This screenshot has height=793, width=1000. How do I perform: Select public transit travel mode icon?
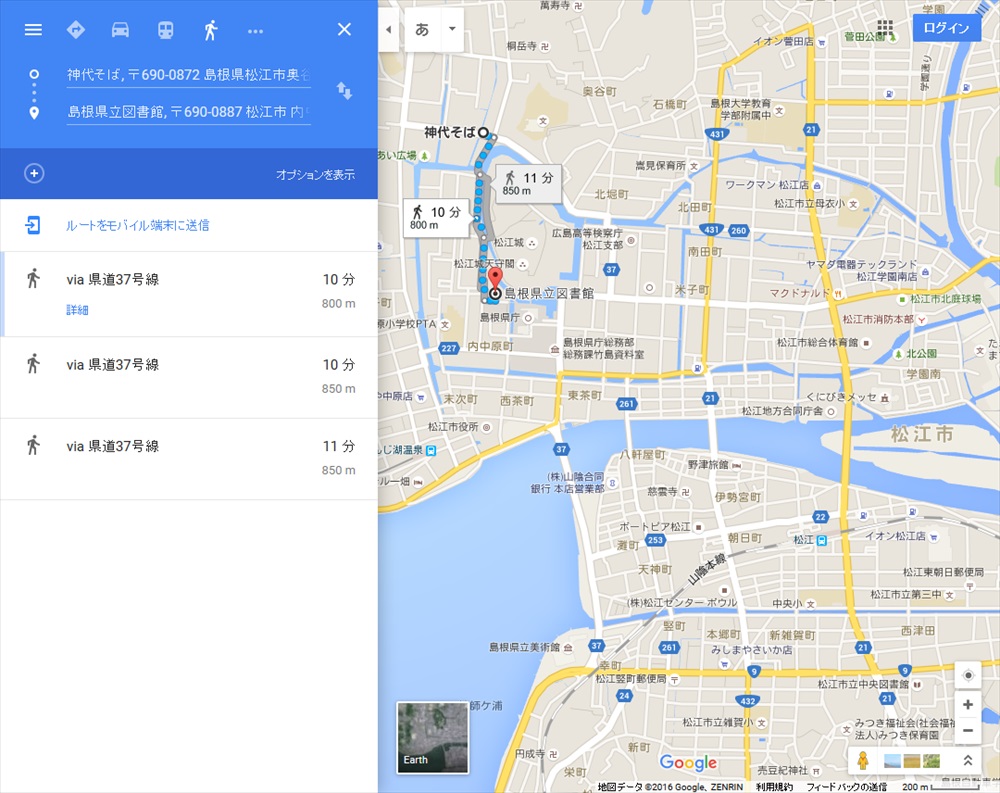point(165,30)
